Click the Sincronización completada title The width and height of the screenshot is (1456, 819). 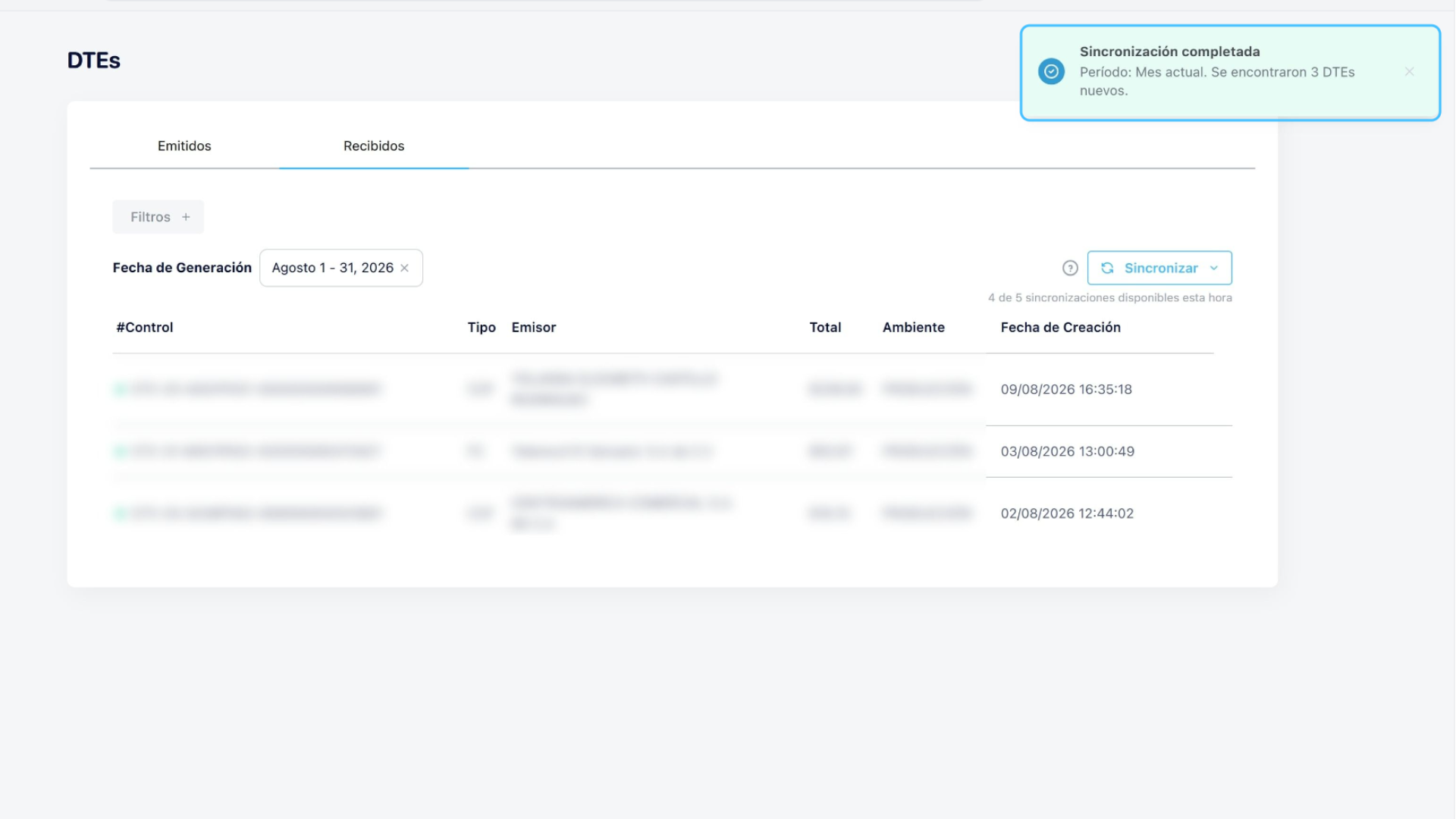coord(1170,52)
